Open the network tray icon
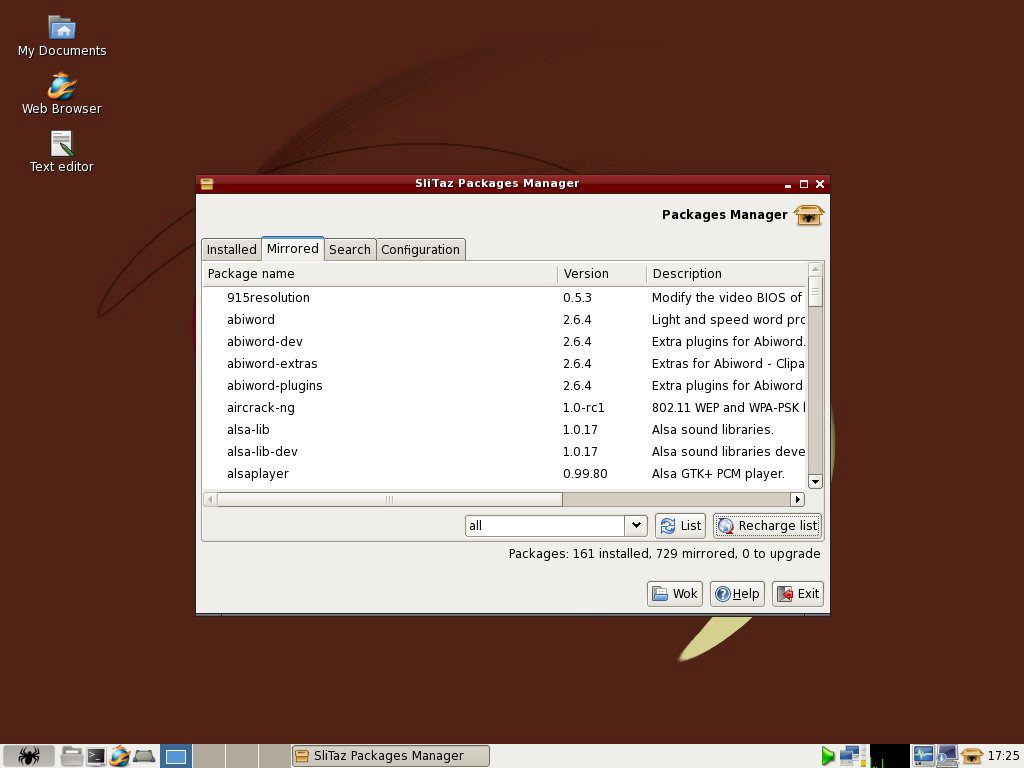 click(849, 756)
